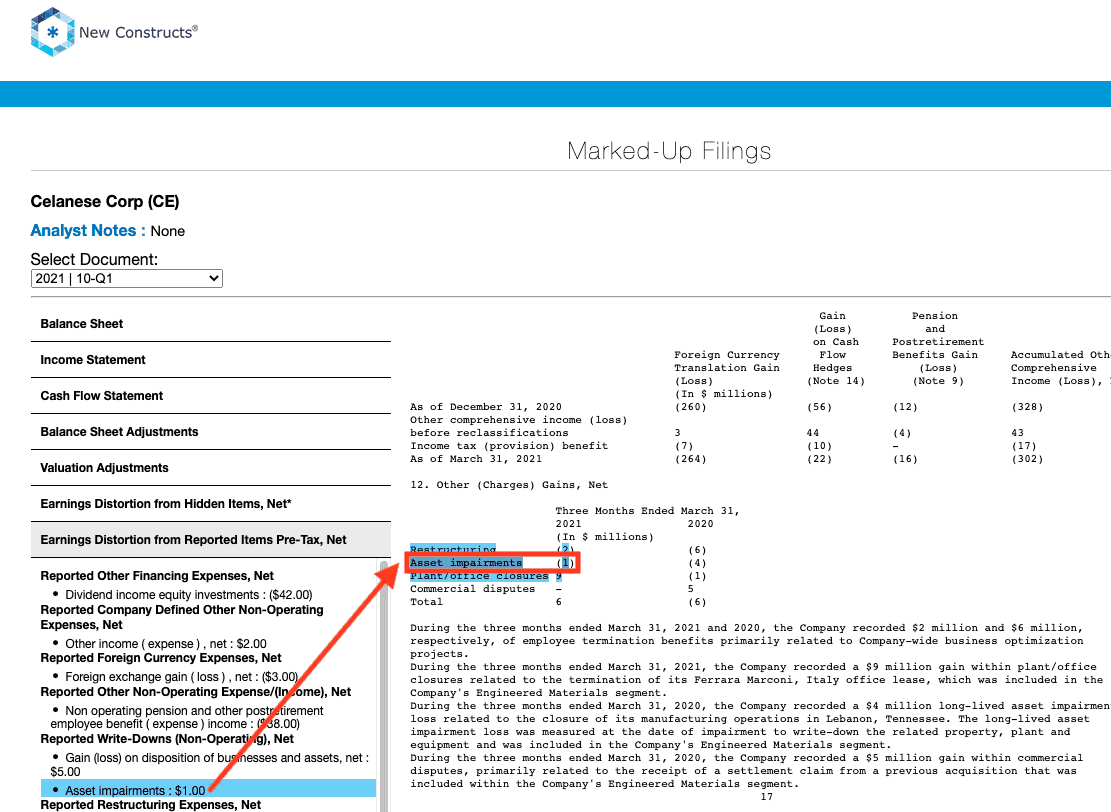Click the (56) cash flow hedges value
The width and height of the screenshot is (1111, 812).
820,407
